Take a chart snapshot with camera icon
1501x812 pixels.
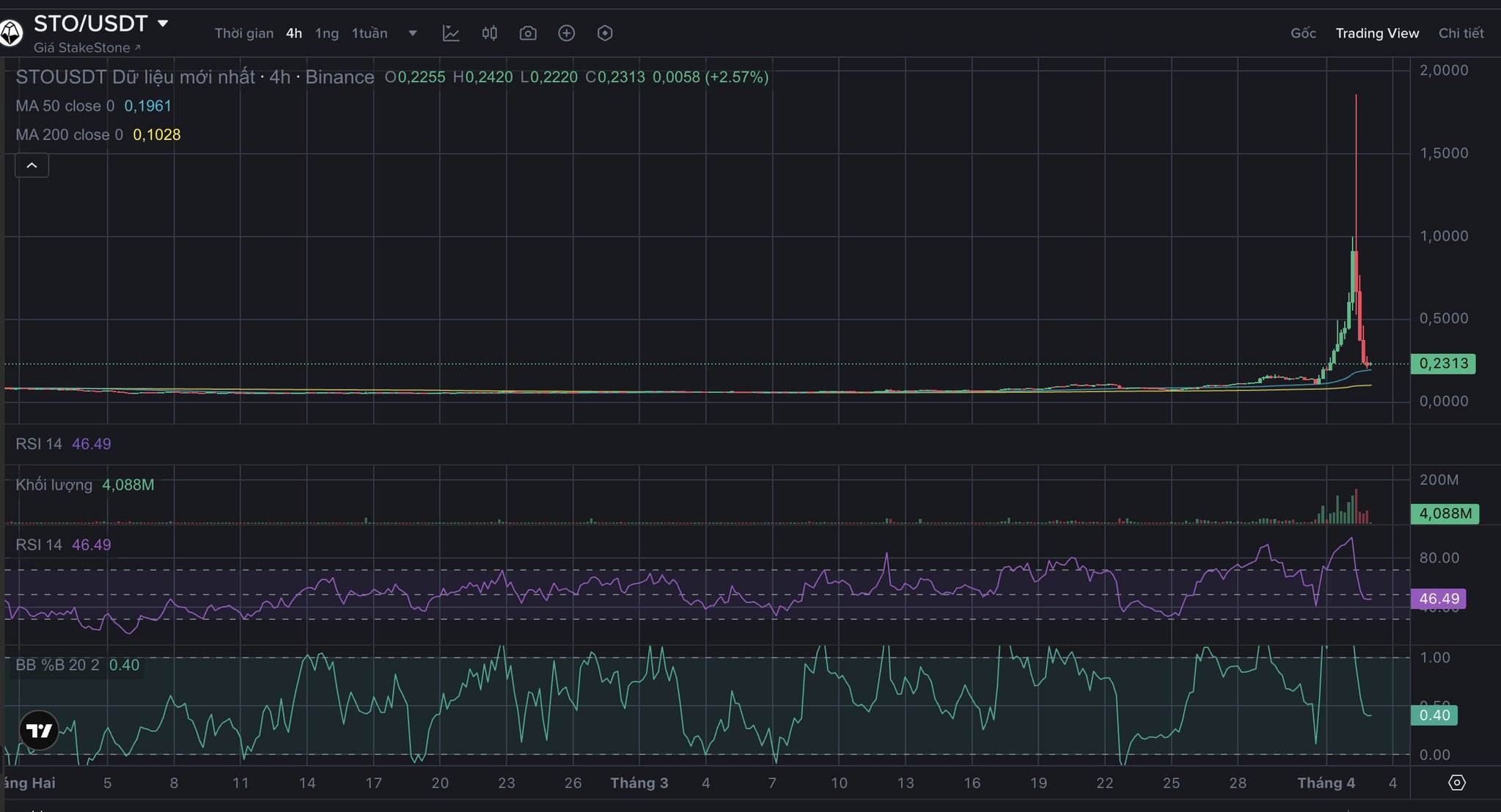(528, 33)
